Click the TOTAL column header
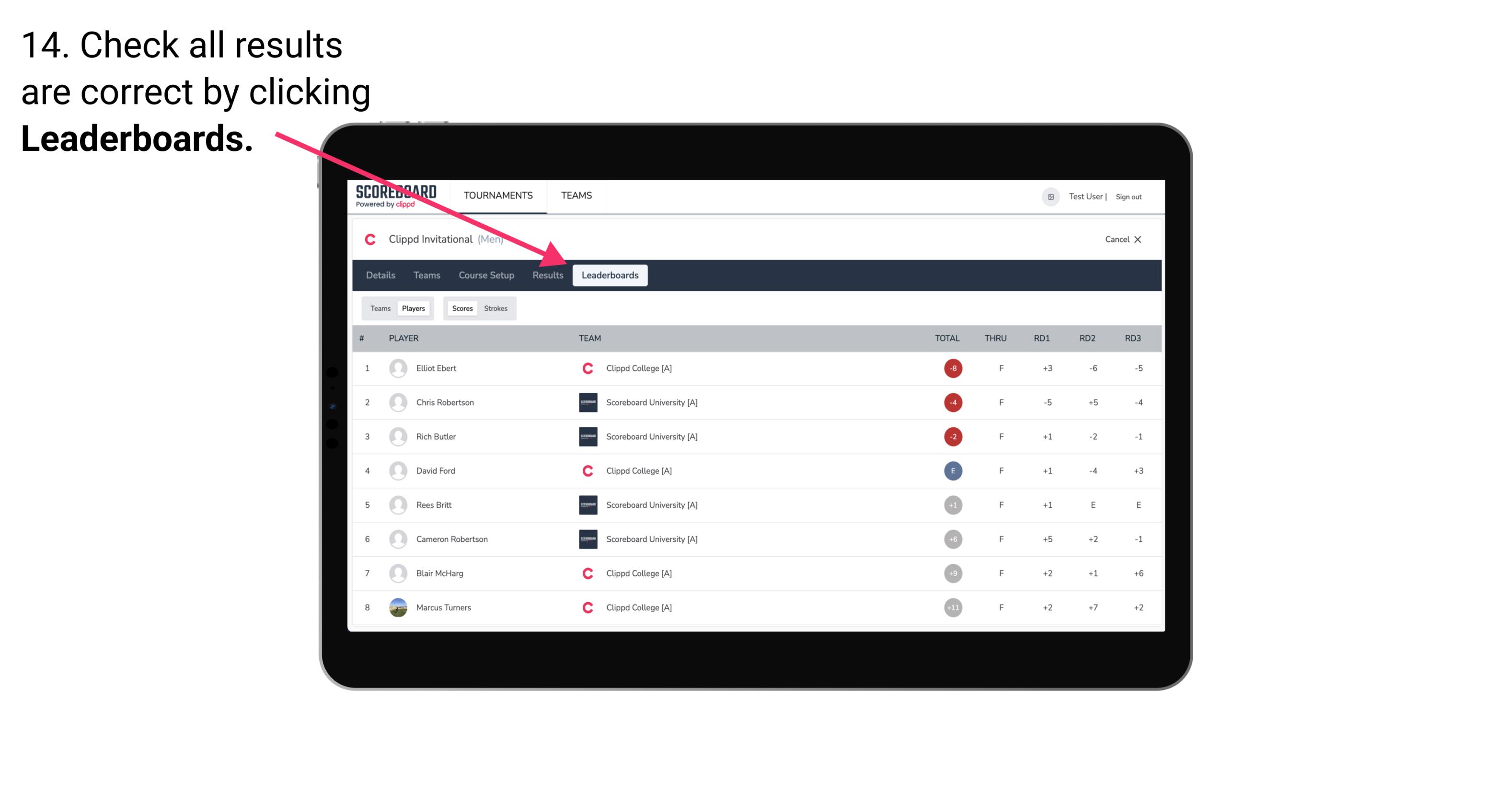Screen dimensions: 1510x812 tap(946, 337)
